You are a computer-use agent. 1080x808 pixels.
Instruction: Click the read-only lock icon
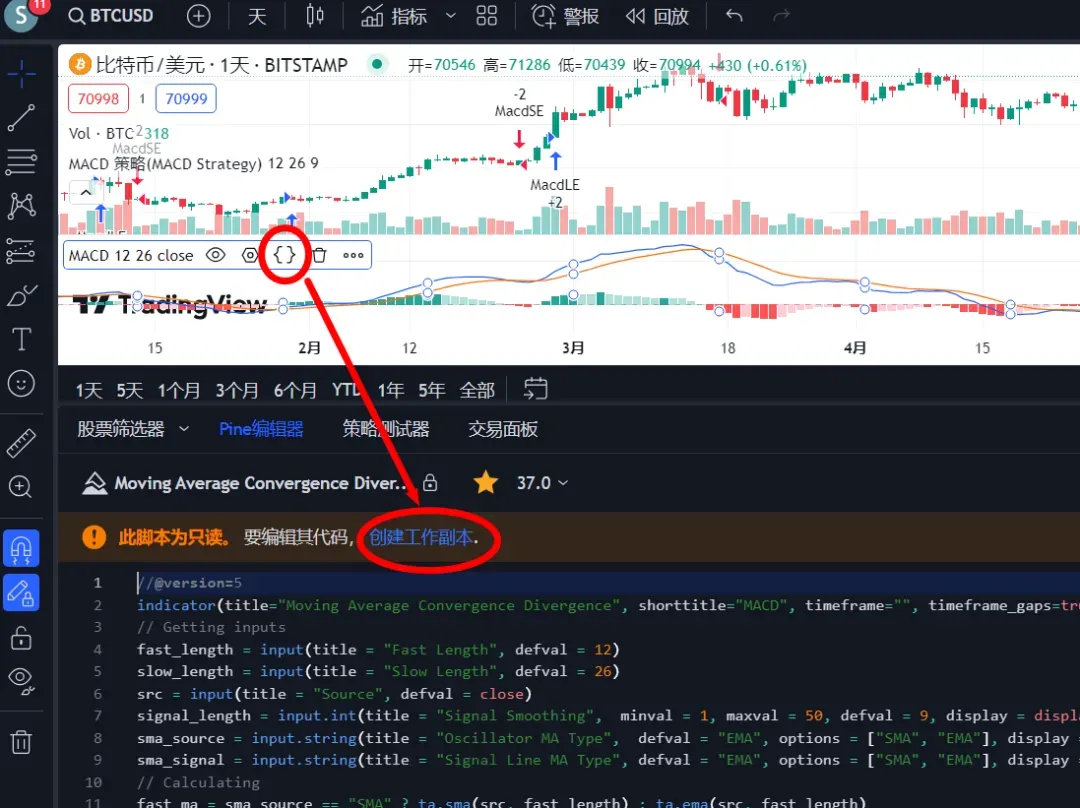(x=430, y=483)
